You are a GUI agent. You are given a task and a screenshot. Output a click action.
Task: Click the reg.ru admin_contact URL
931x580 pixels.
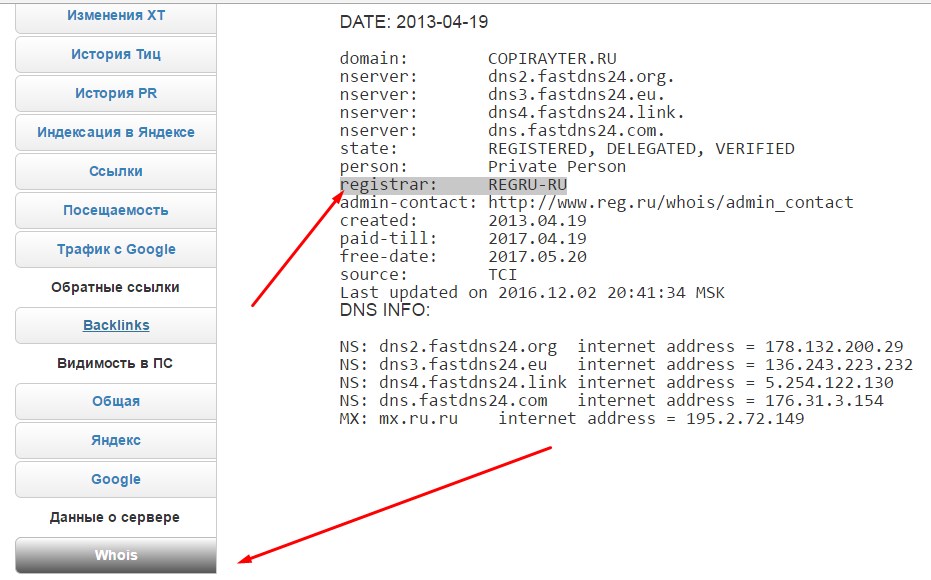click(670, 202)
